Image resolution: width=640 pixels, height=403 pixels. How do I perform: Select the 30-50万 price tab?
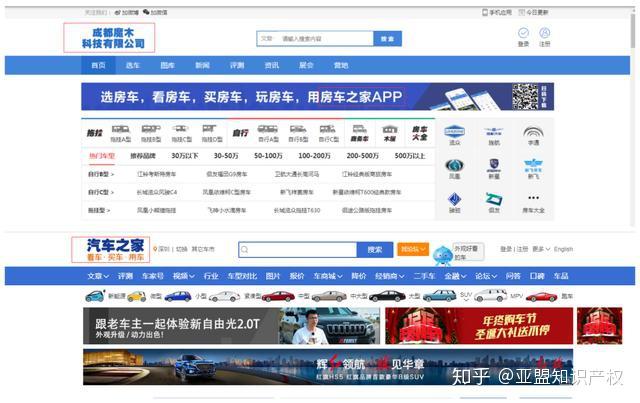226,156
